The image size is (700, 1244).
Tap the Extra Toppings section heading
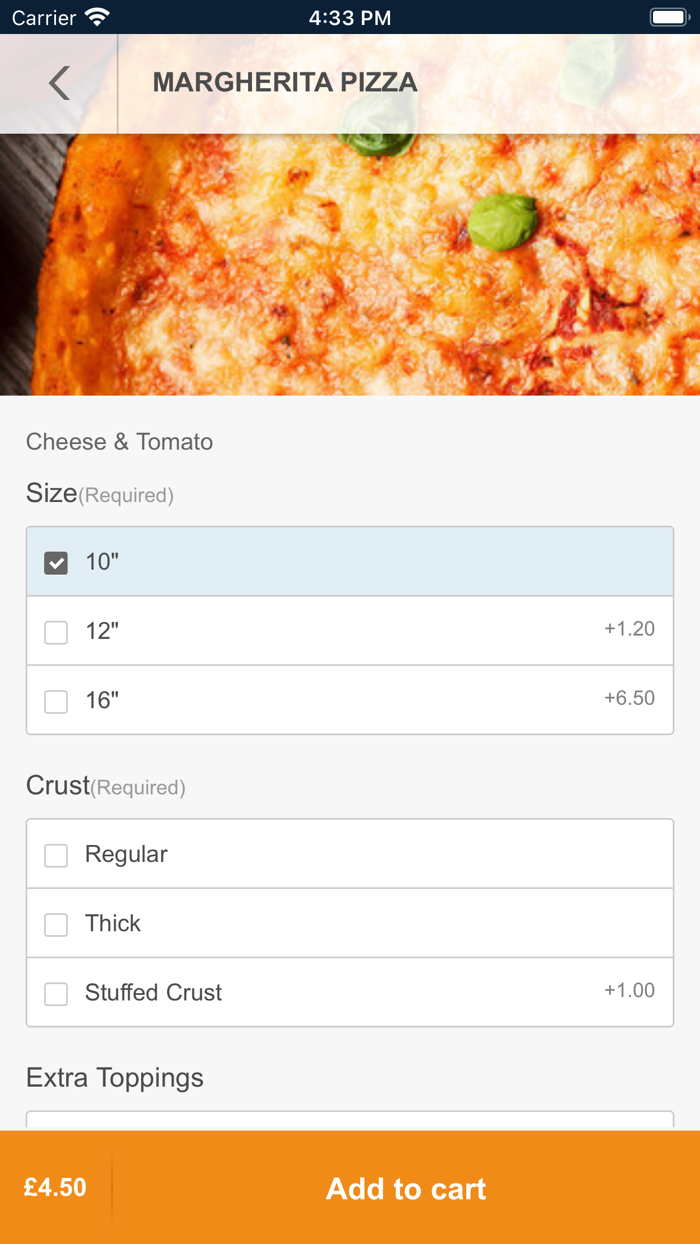point(115,1078)
